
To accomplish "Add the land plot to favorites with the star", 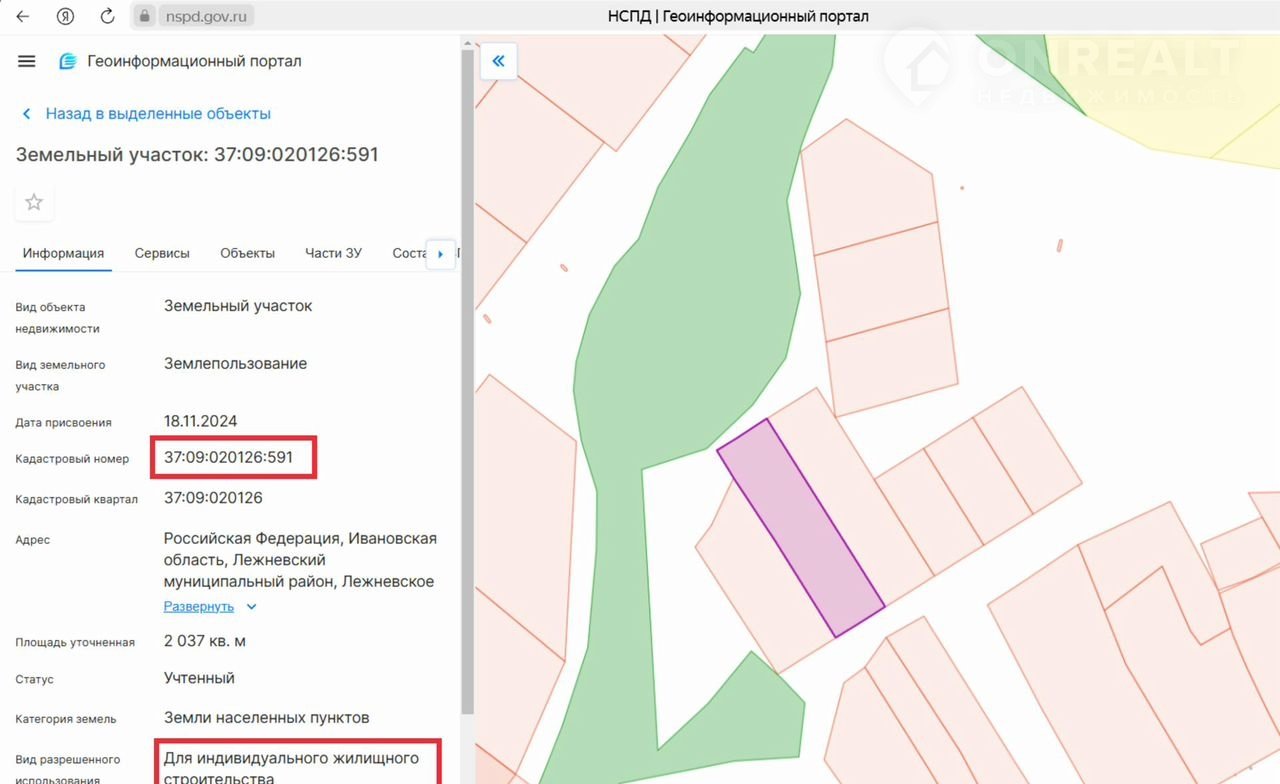I will click(34, 203).
